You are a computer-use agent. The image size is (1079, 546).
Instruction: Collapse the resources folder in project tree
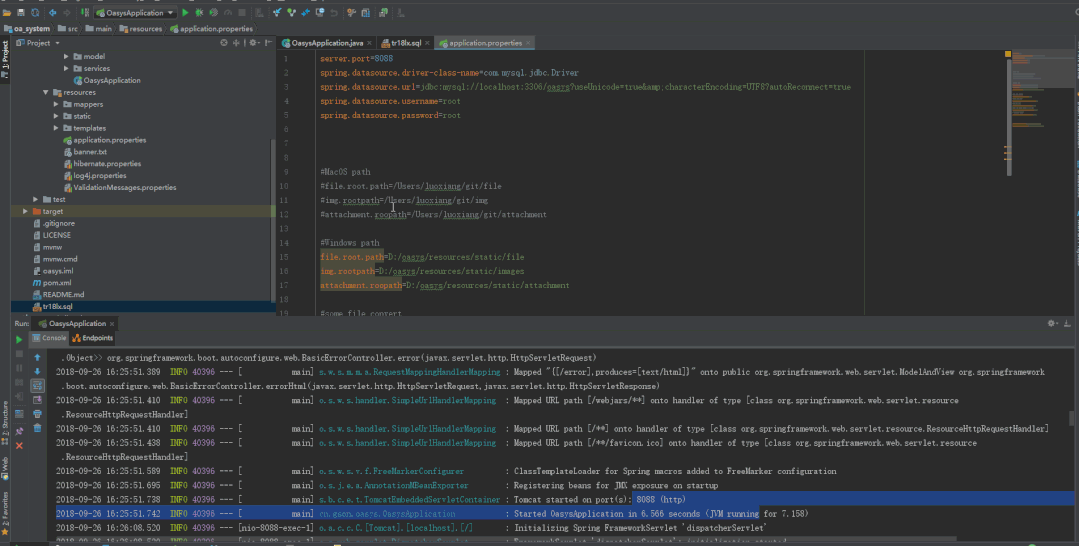[46, 92]
